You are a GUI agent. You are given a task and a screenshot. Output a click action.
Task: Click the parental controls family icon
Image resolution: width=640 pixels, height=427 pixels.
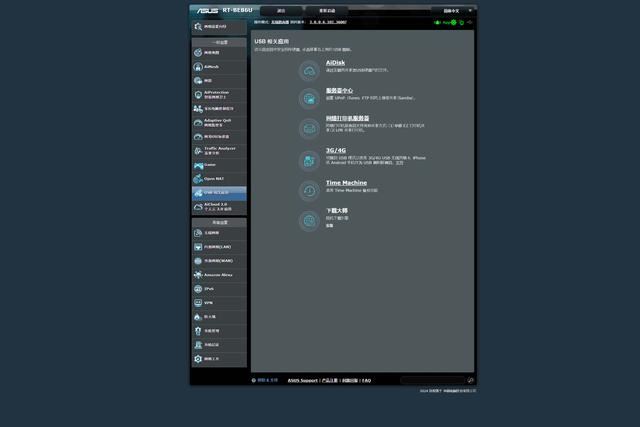tap(198, 109)
